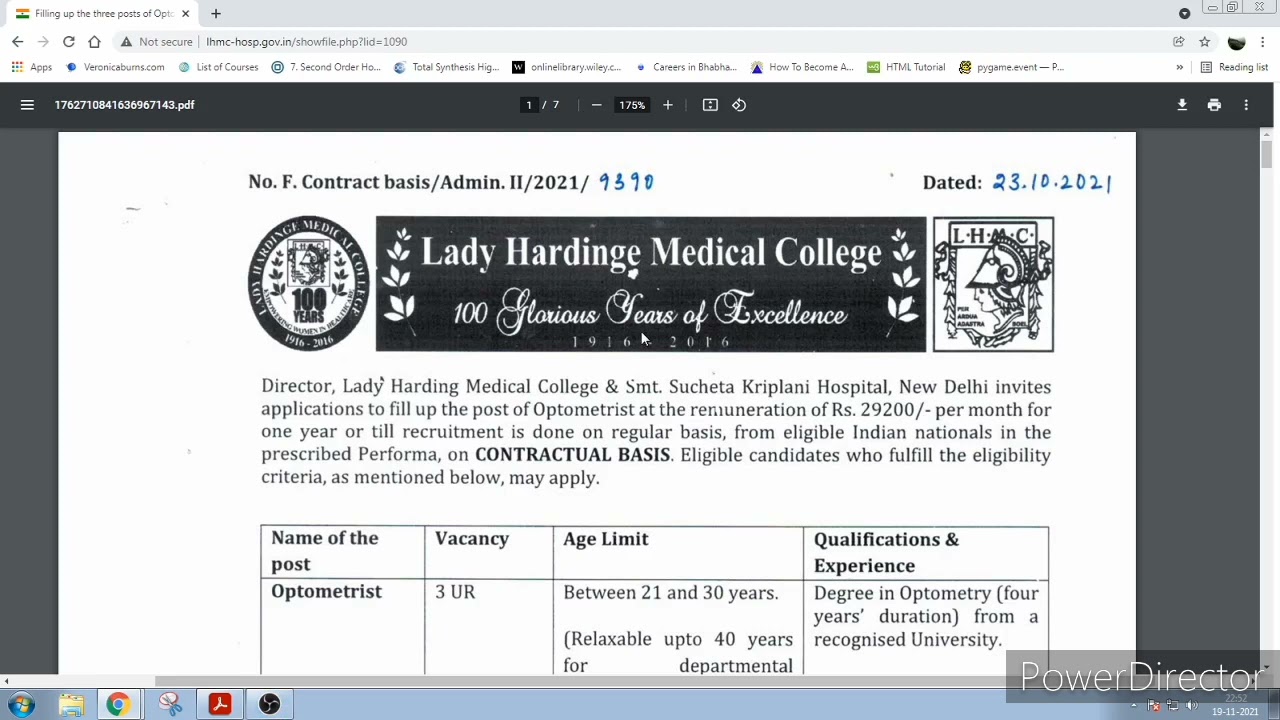1280x720 pixels.
Task: Open the Reading list panel
Action: point(1234,67)
